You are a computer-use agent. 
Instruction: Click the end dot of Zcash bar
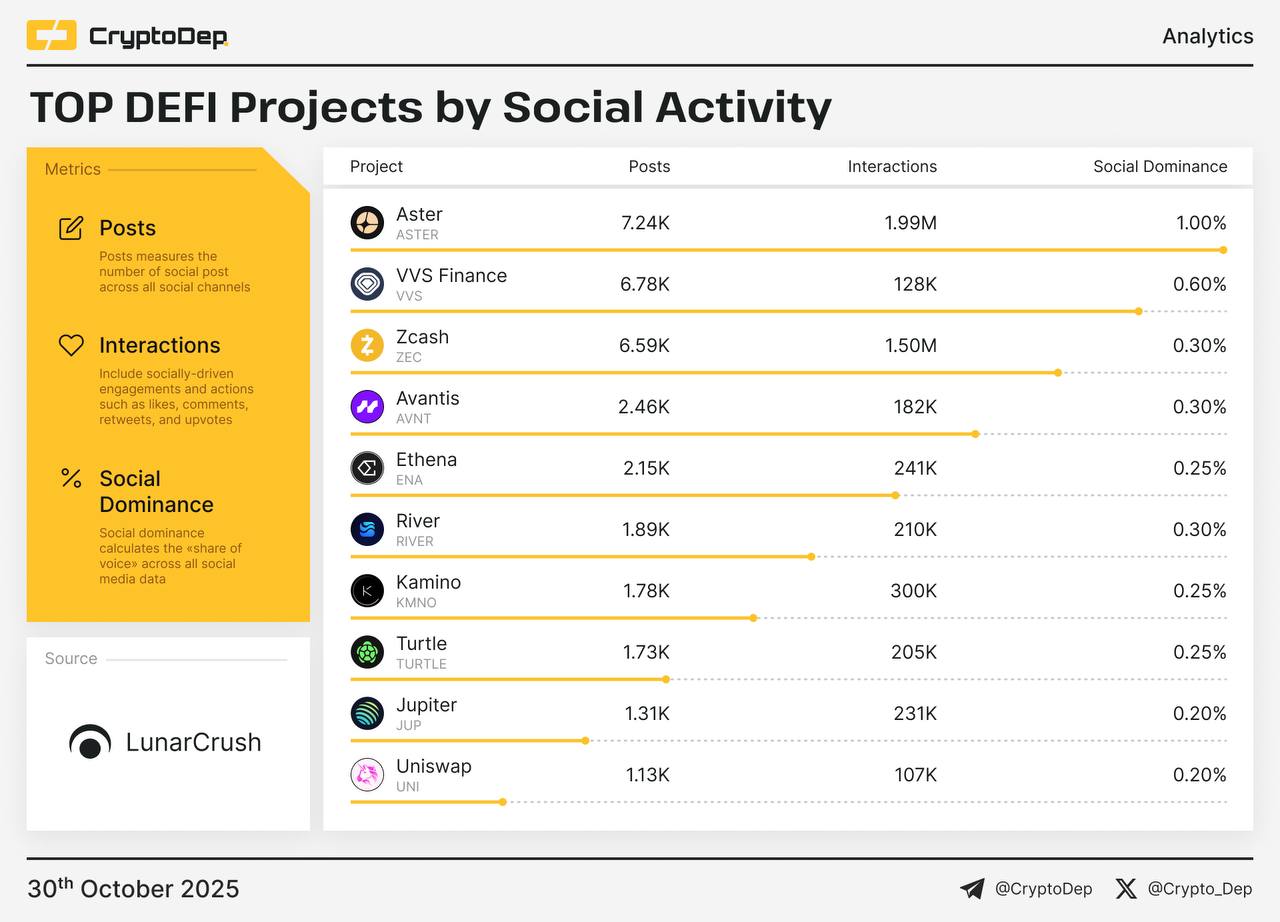point(1058,373)
